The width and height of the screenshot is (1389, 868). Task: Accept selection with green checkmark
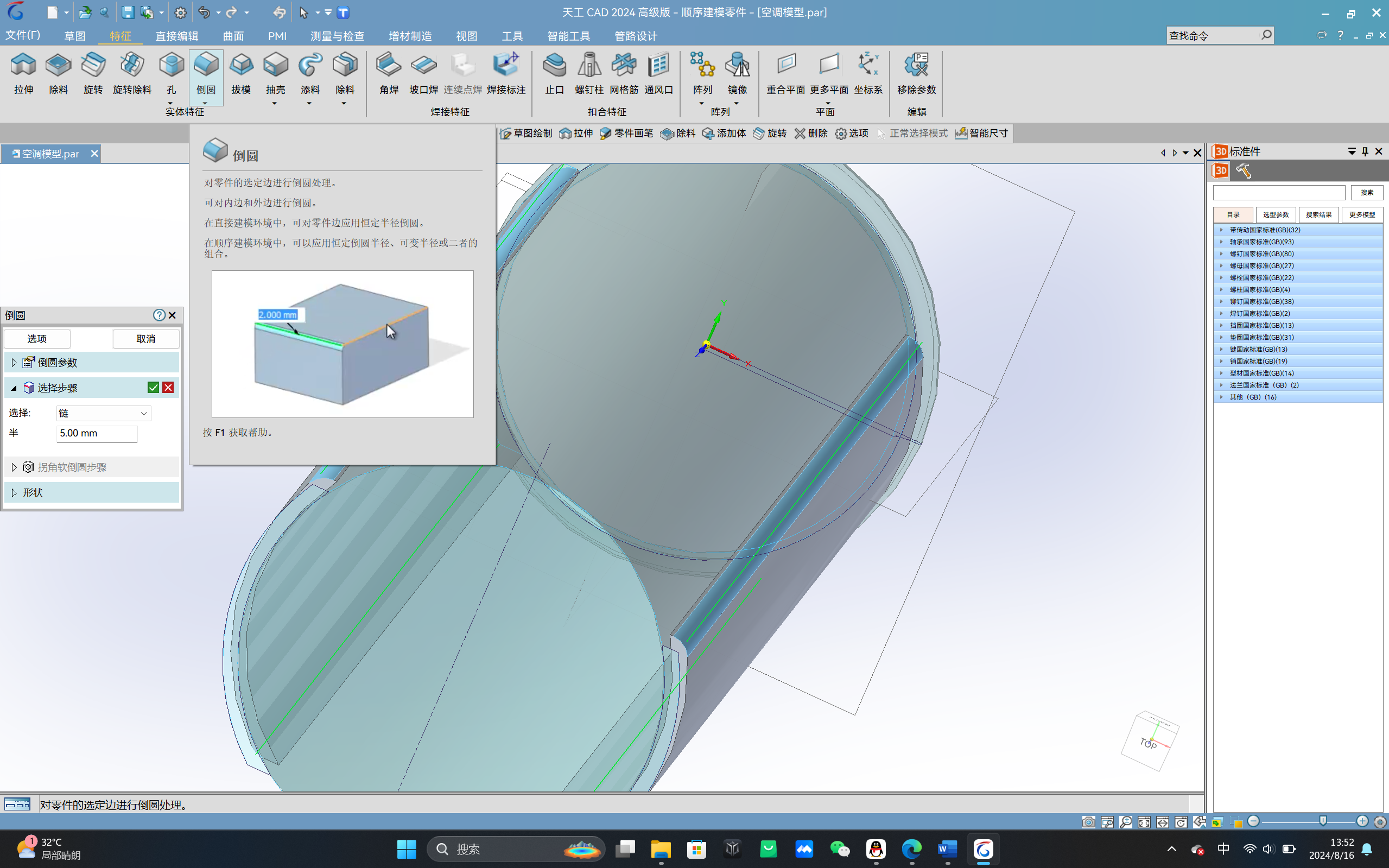coord(153,388)
